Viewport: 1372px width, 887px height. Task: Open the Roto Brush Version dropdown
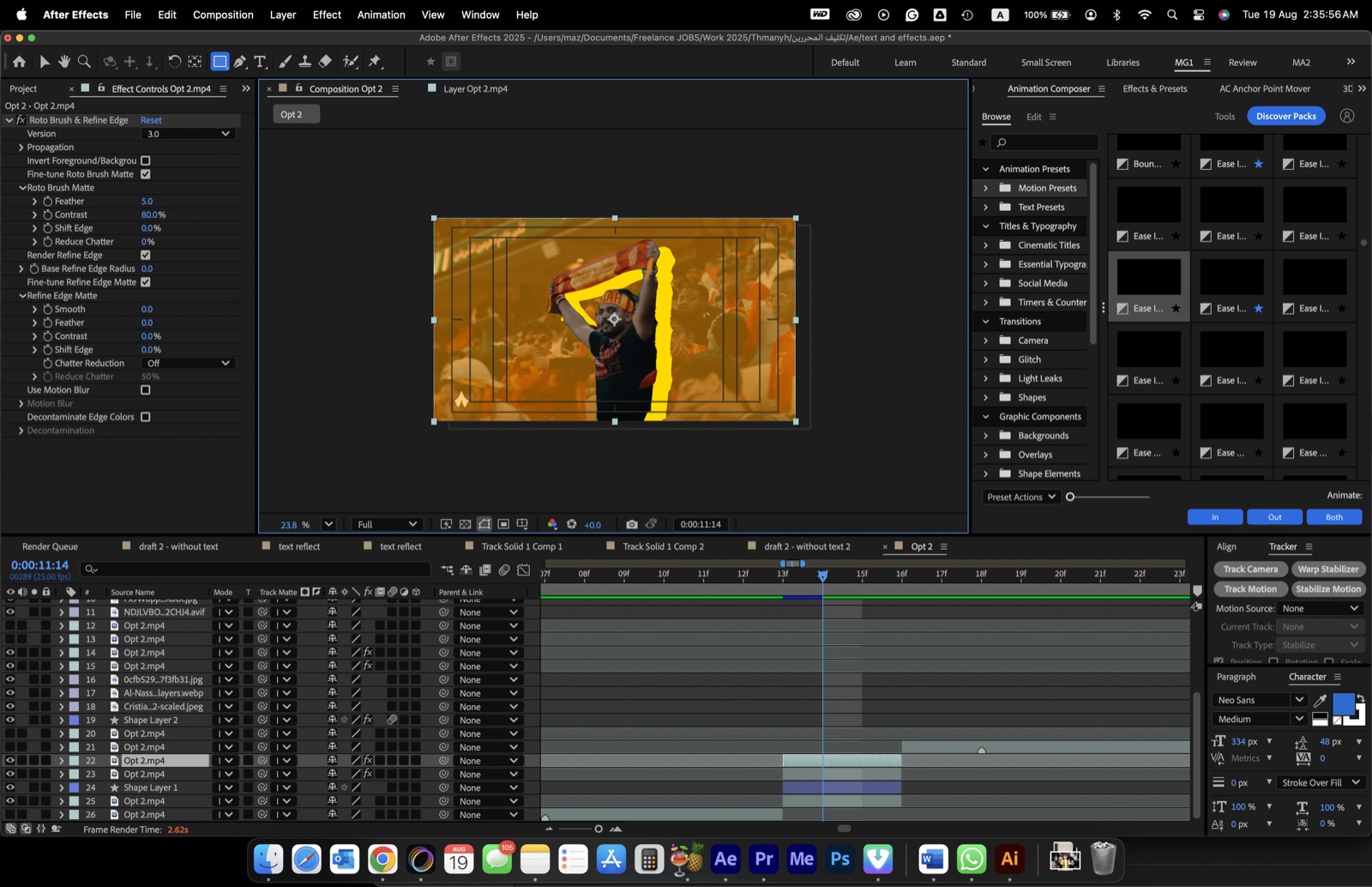tap(188, 134)
